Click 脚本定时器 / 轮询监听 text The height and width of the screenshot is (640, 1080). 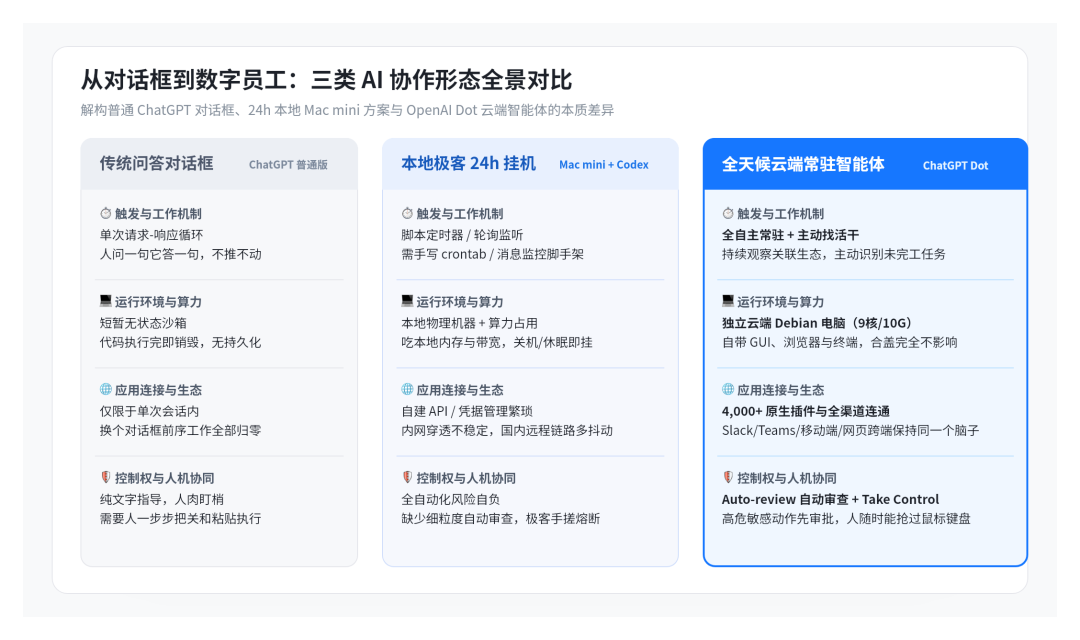462,235
